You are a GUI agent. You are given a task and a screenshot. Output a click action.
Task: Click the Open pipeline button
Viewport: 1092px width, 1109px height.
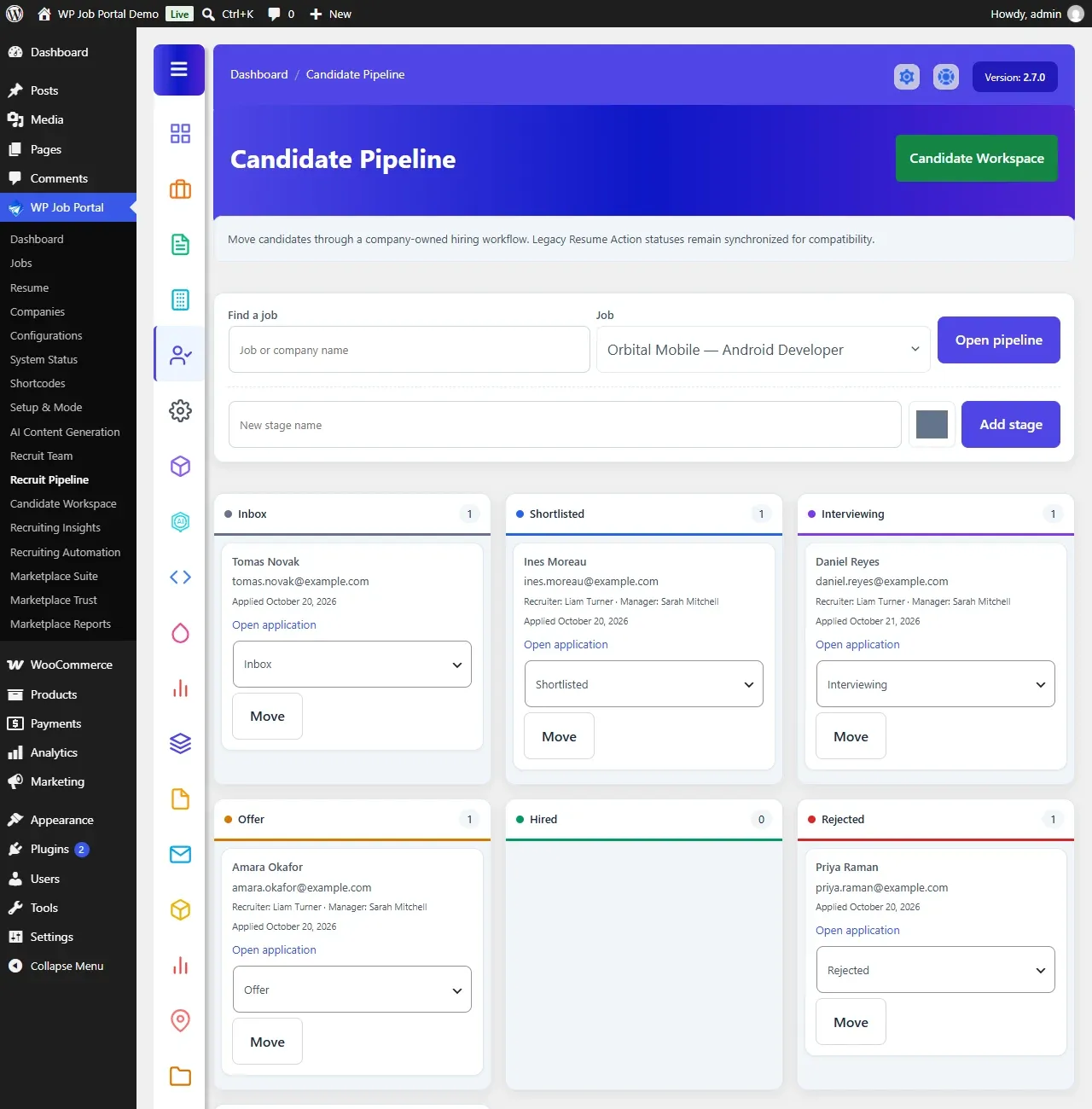(x=999, y=340)
